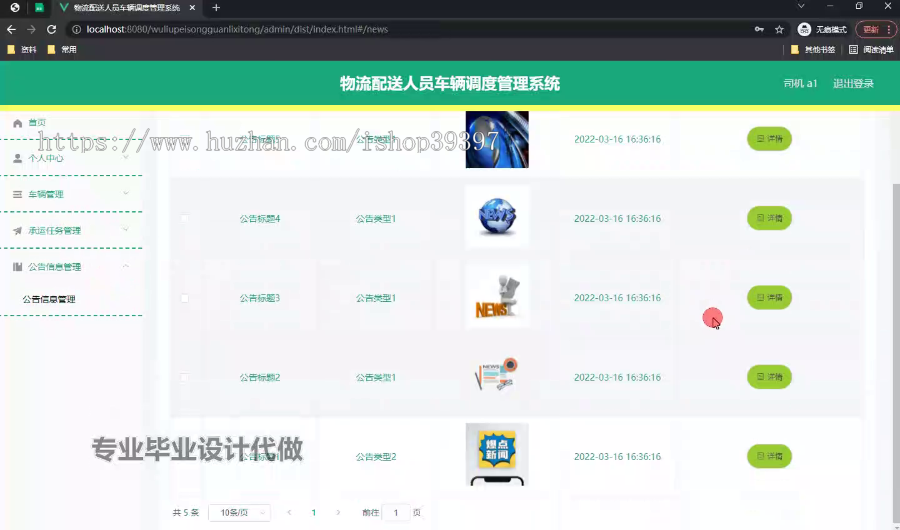This screenshot has height=530, width=900.
Task: Click the NEWS figure thumbnail for 公告标题3
Action: tap(497, 297)
